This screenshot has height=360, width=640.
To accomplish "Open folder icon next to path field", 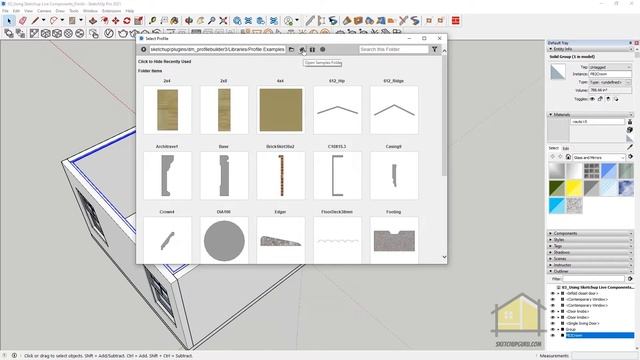I will tap(291, 49).
